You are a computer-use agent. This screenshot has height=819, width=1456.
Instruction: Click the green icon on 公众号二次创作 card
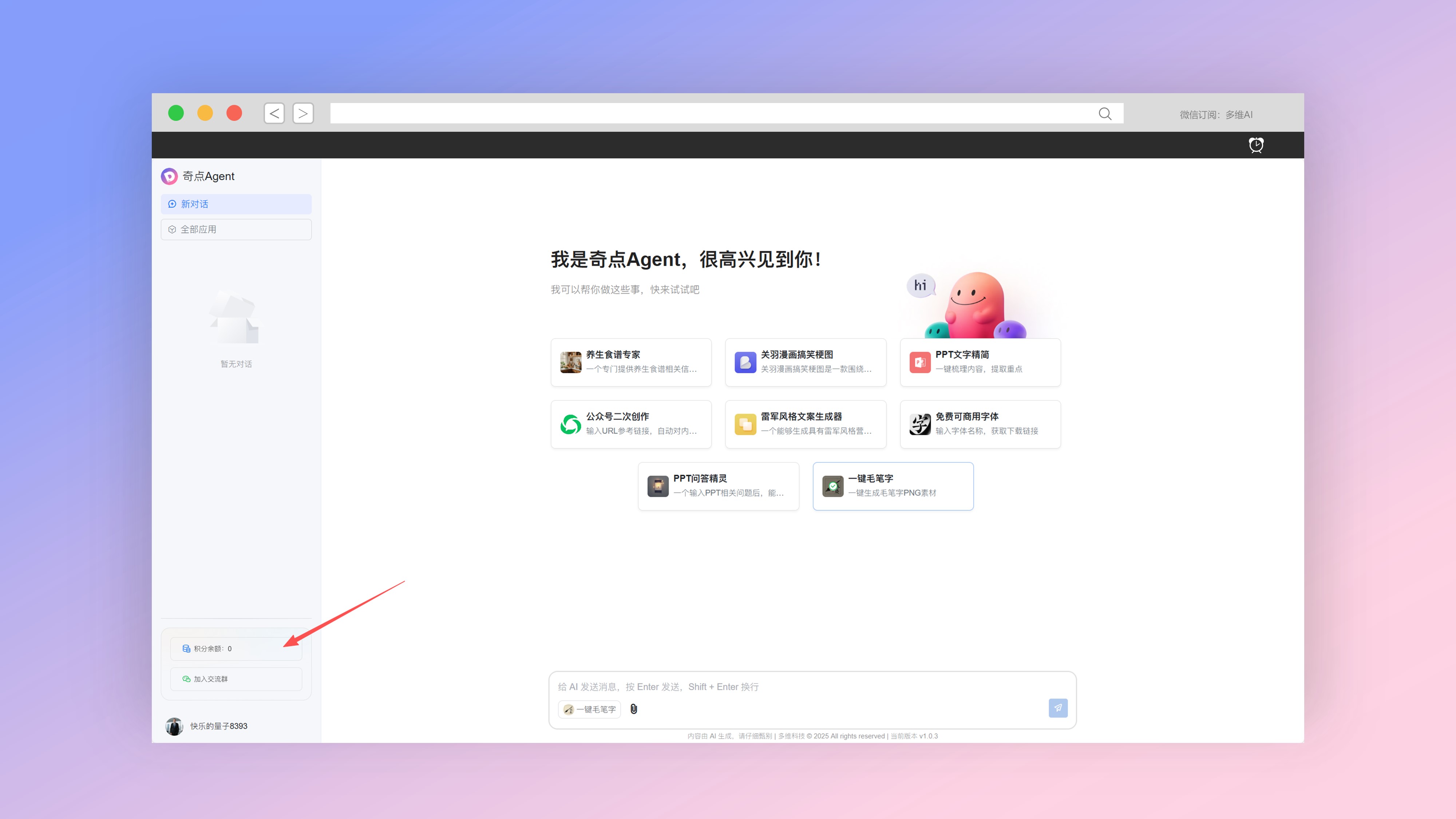pos(570,424)
